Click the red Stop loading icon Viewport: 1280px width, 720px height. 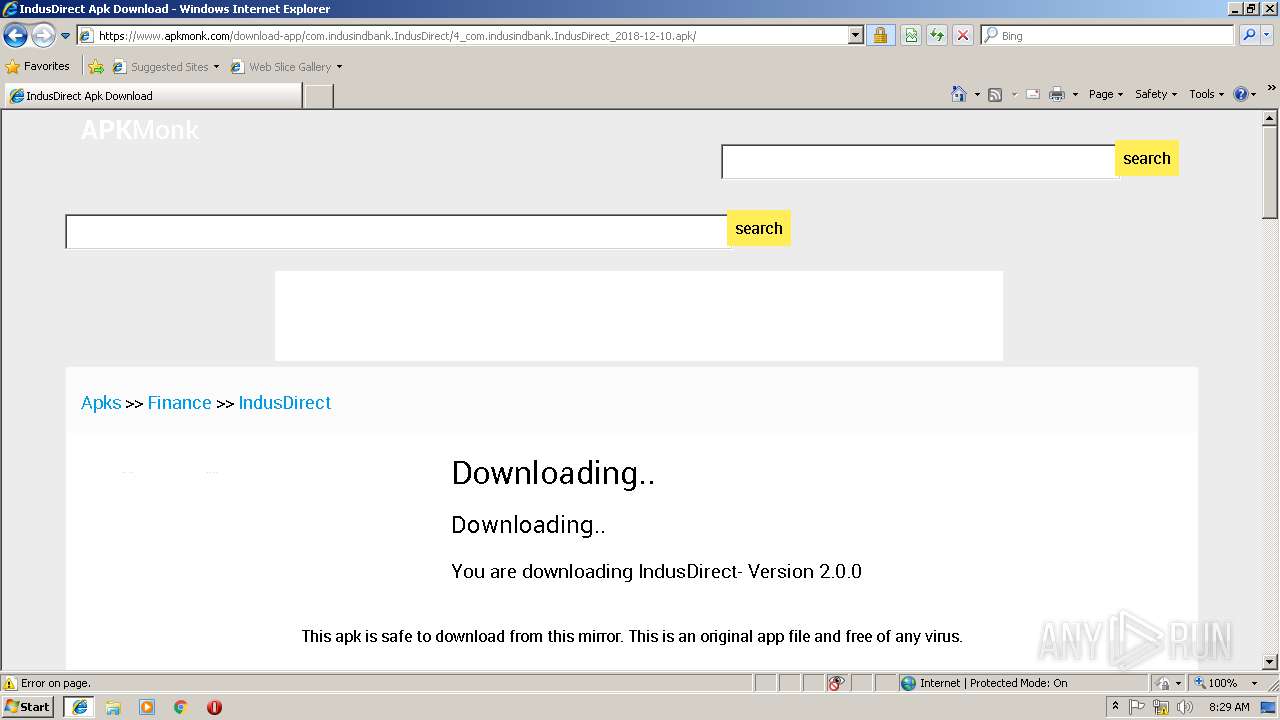click(963, 36)
